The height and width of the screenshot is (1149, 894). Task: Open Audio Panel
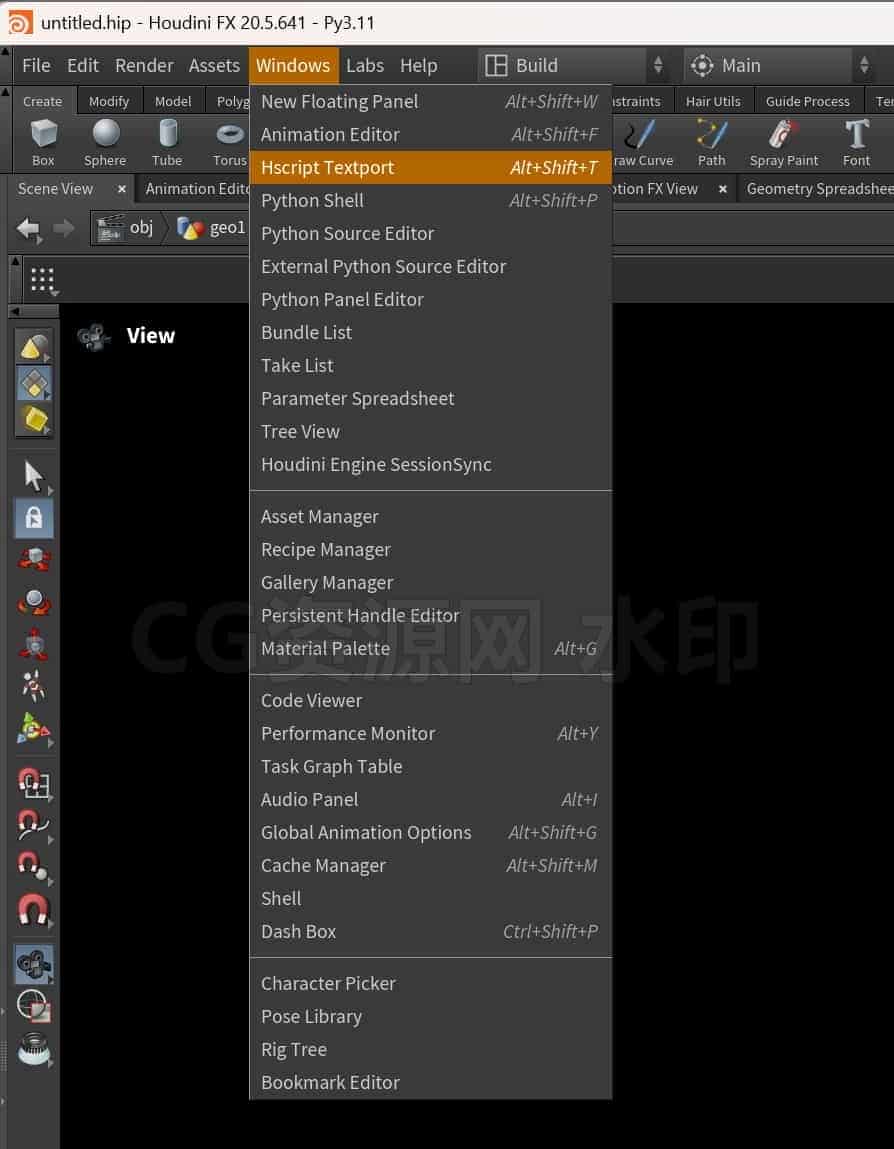click(431, 799)
